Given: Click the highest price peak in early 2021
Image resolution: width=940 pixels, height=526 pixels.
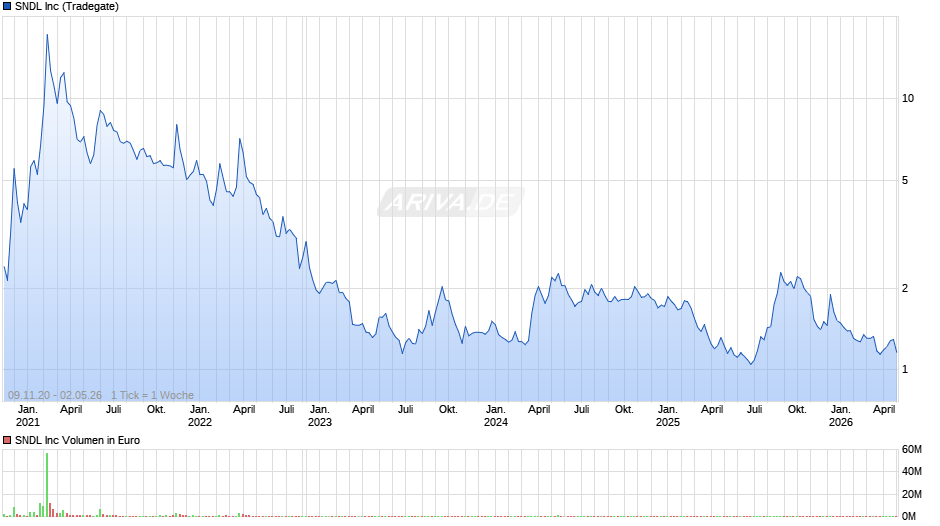Looking at the screenshot, I should coord(47,35).
